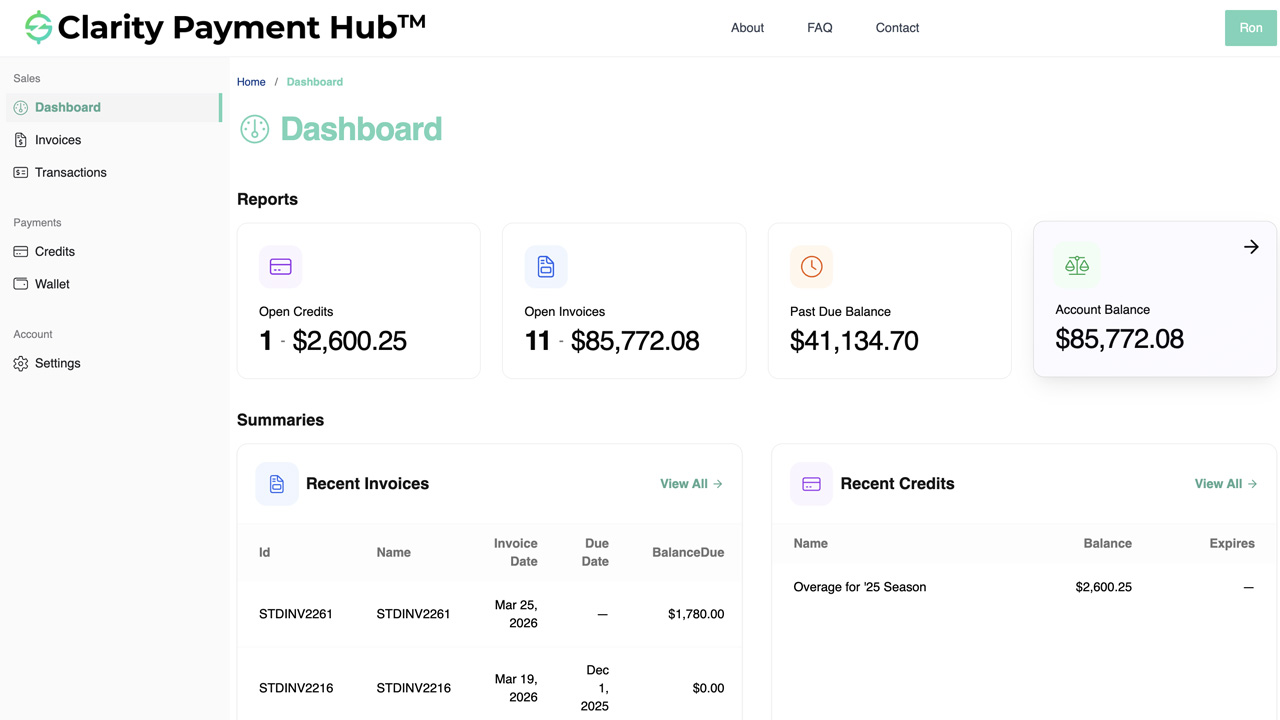Expand the Account Balance card arrow
Image resolution: width=1280 pixels, height=720 pixels.
click(x=1251, y=246)
